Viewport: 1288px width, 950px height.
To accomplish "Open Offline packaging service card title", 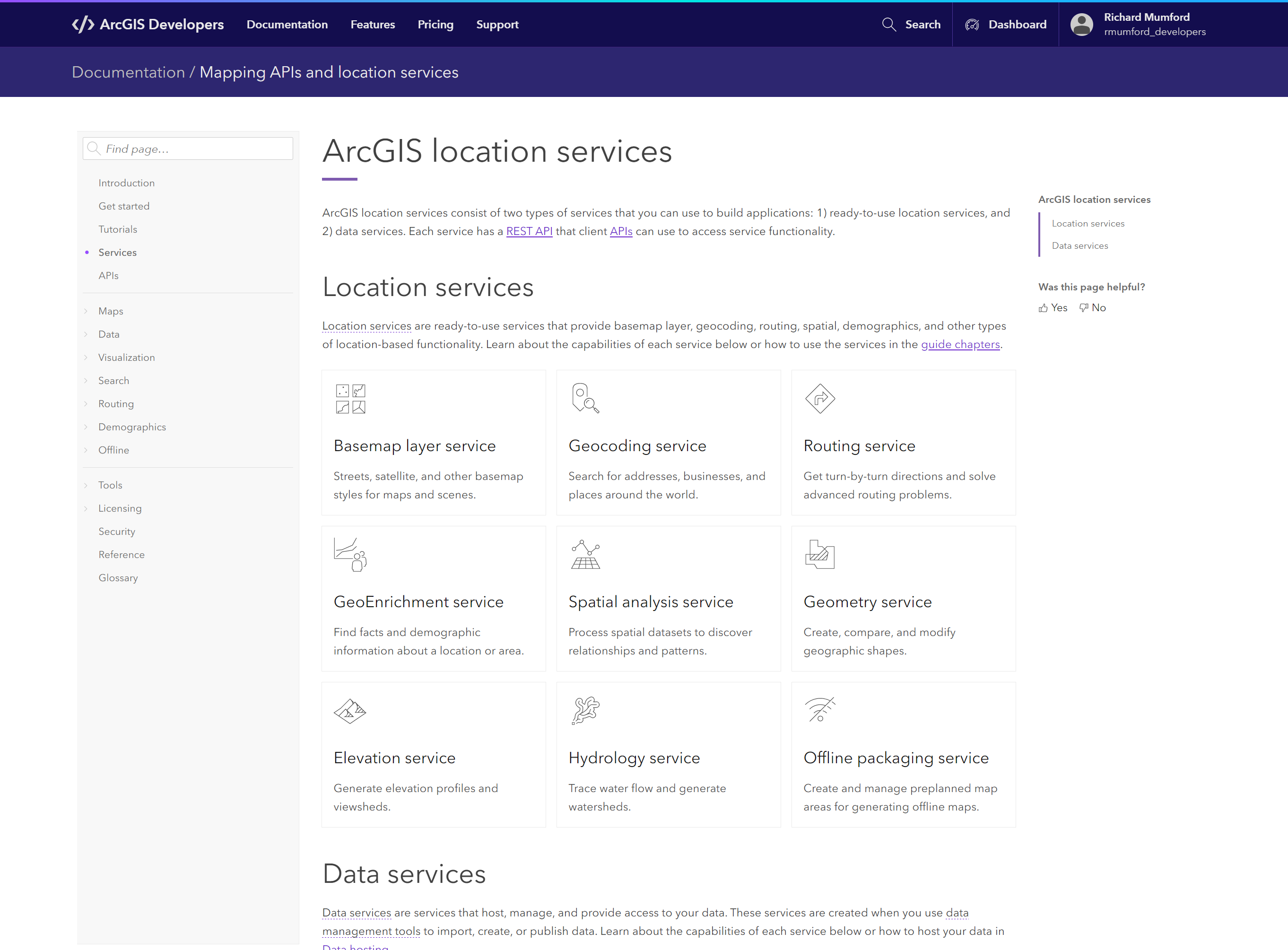I will 896,758.
